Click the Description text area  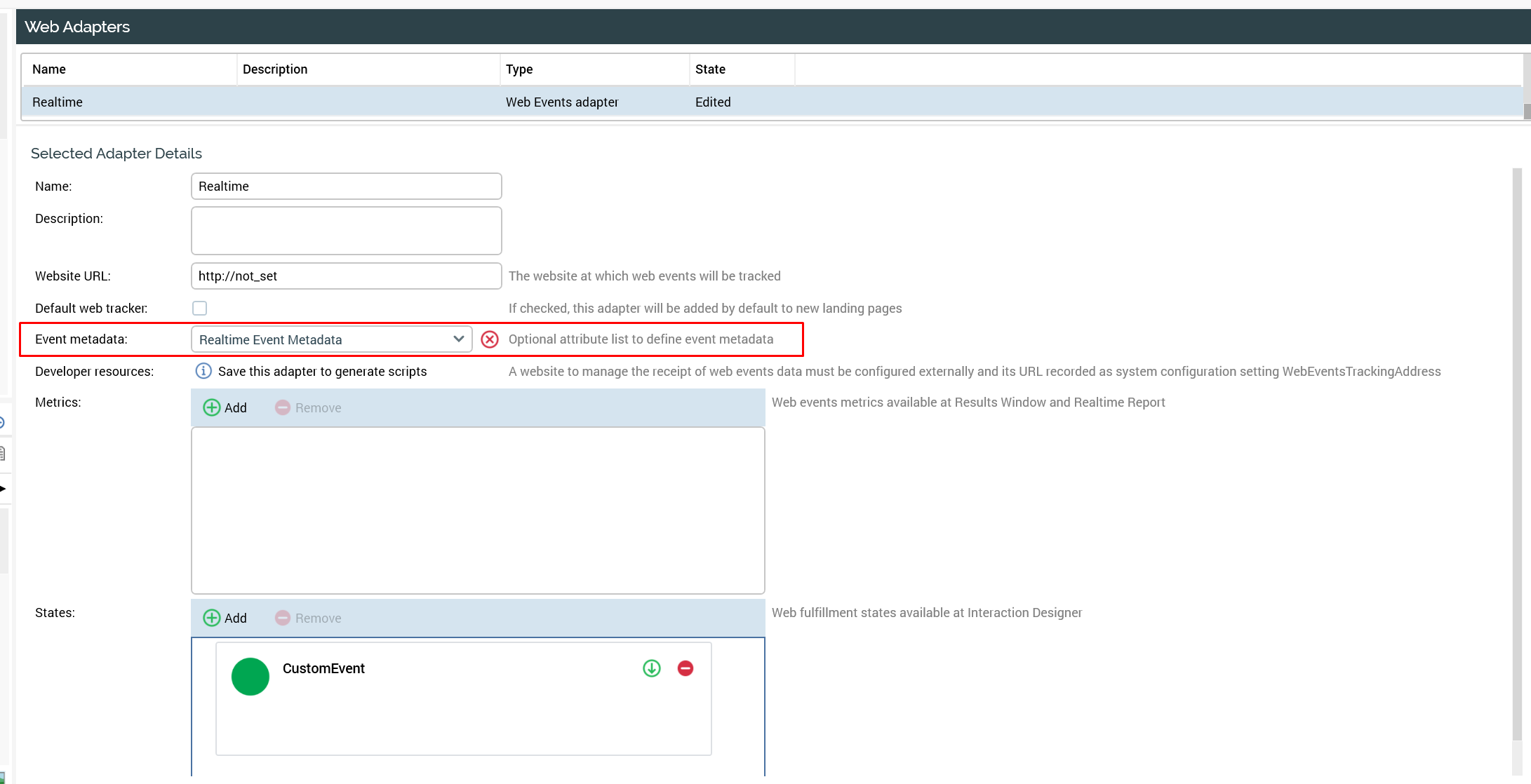346,231
